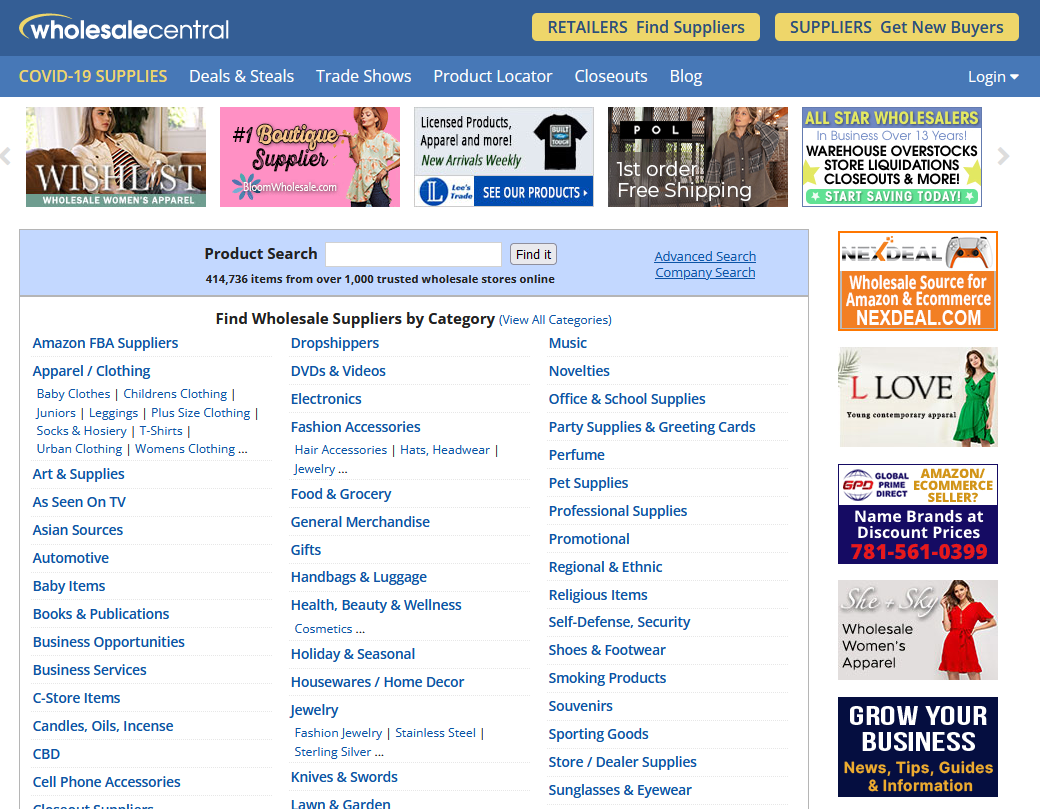The width and height of the screenshot is (1040, 809).
Task: Open the COVID-19 Supplies menu item
Action: tap(93, 76)
